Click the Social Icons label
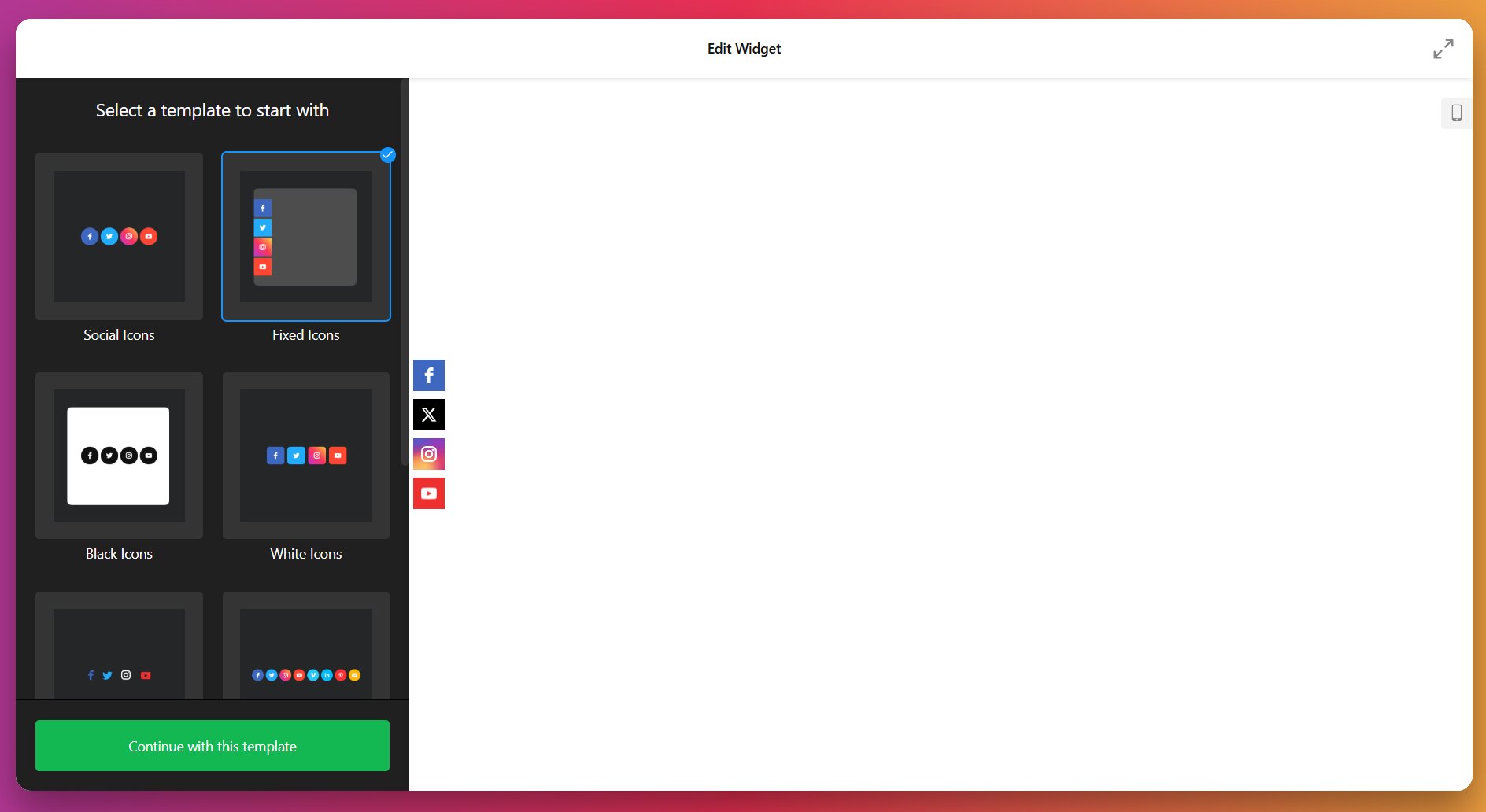This screenshot has width=1486, height=812. [119, 335]
